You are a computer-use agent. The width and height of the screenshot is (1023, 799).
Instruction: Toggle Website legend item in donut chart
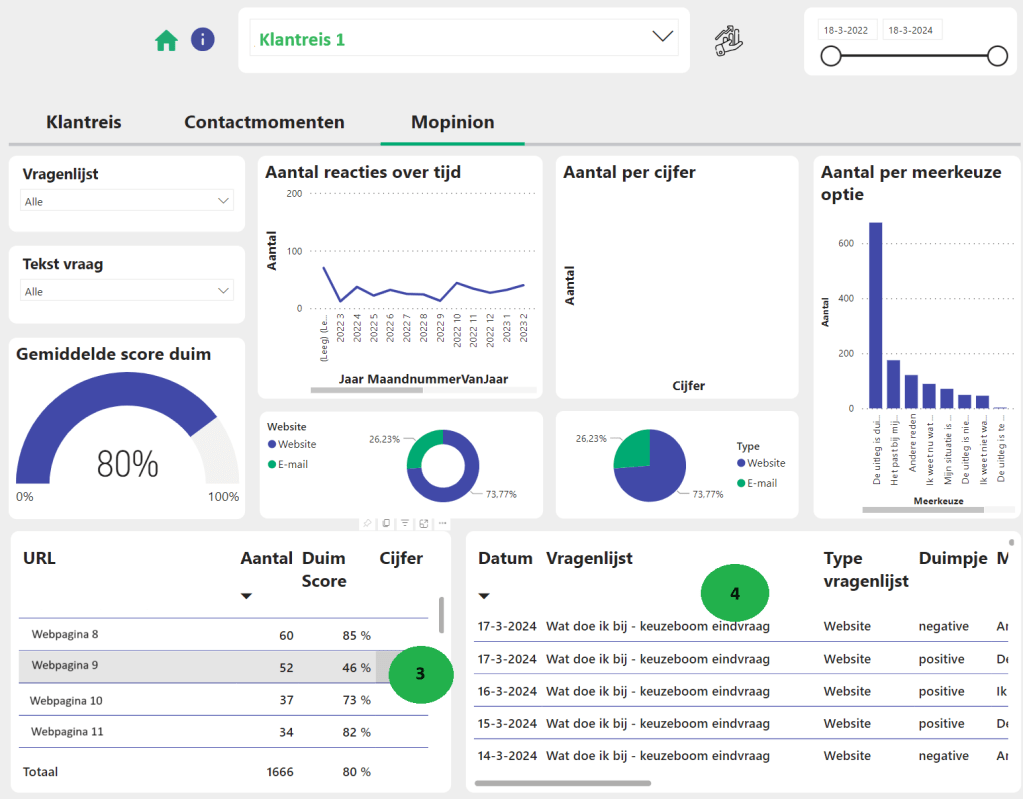291,444
